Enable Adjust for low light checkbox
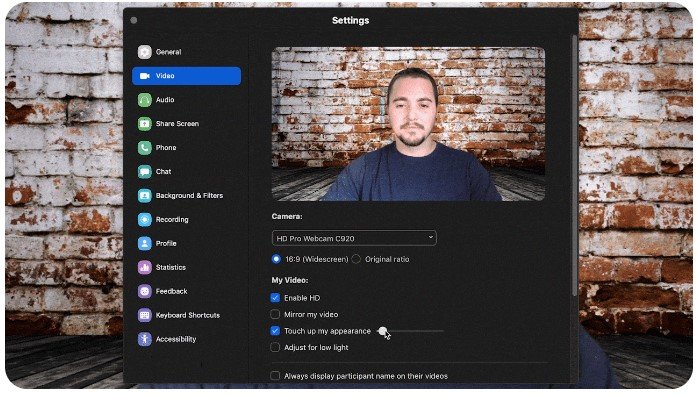The image size is (698, 395). (275, 347)
